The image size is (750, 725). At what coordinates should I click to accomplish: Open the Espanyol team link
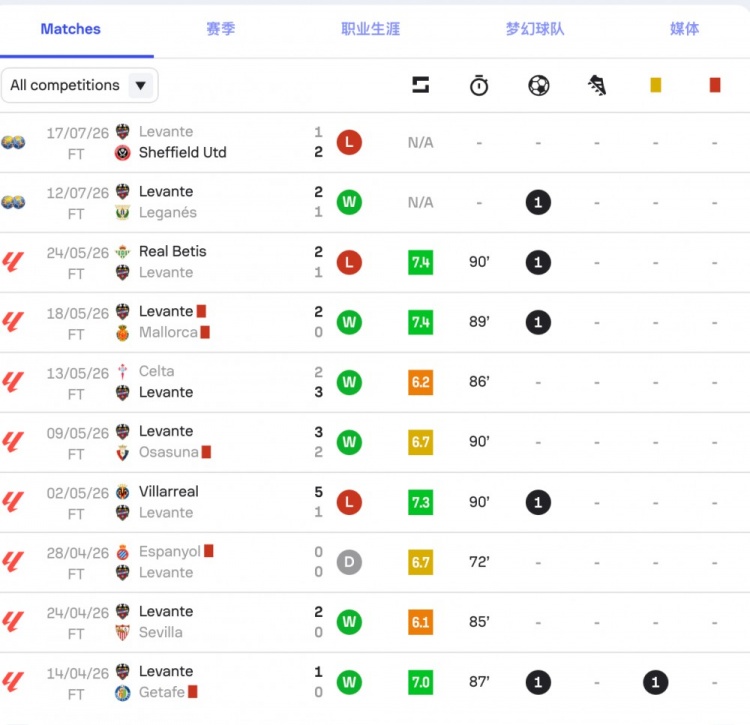[x=169, y=551]
